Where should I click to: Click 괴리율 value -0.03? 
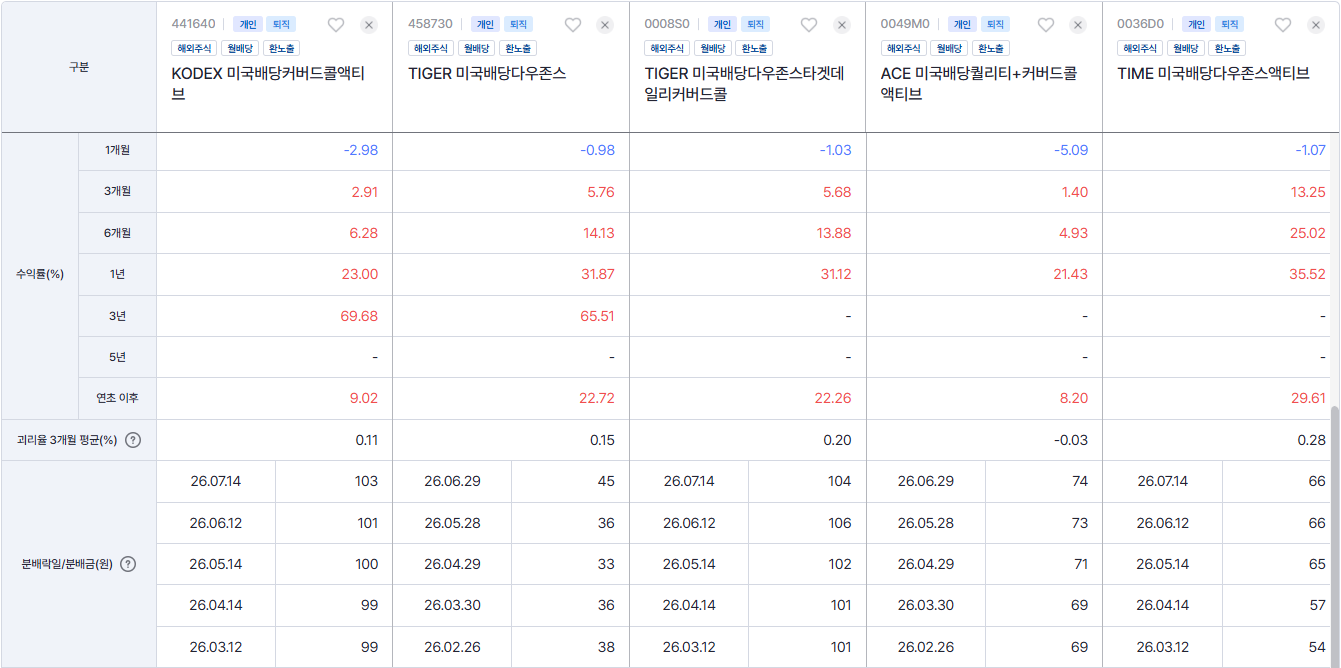pyautogui.click(x=1071, y=440)
